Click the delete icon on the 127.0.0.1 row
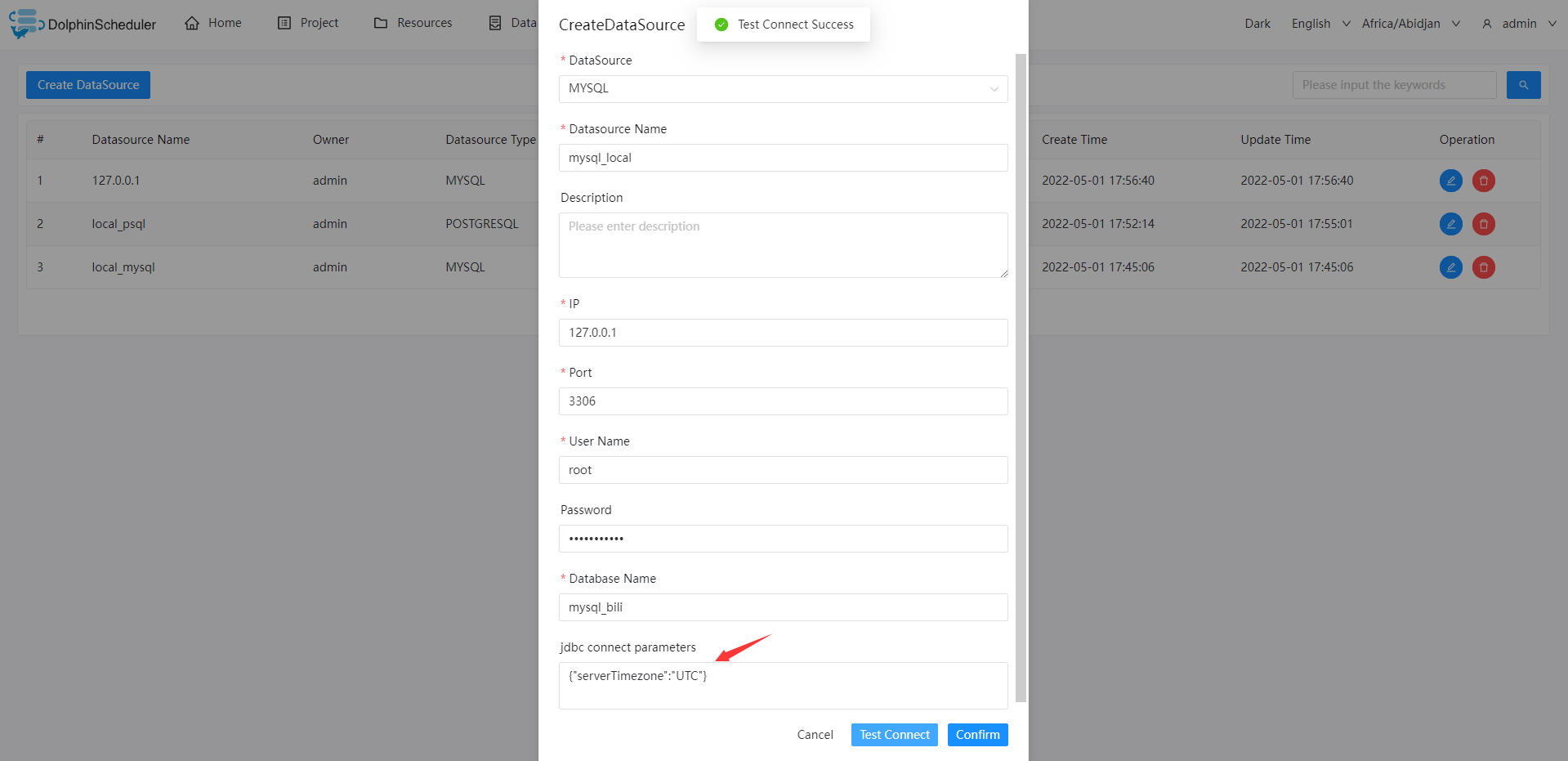 pos(1483,181)
